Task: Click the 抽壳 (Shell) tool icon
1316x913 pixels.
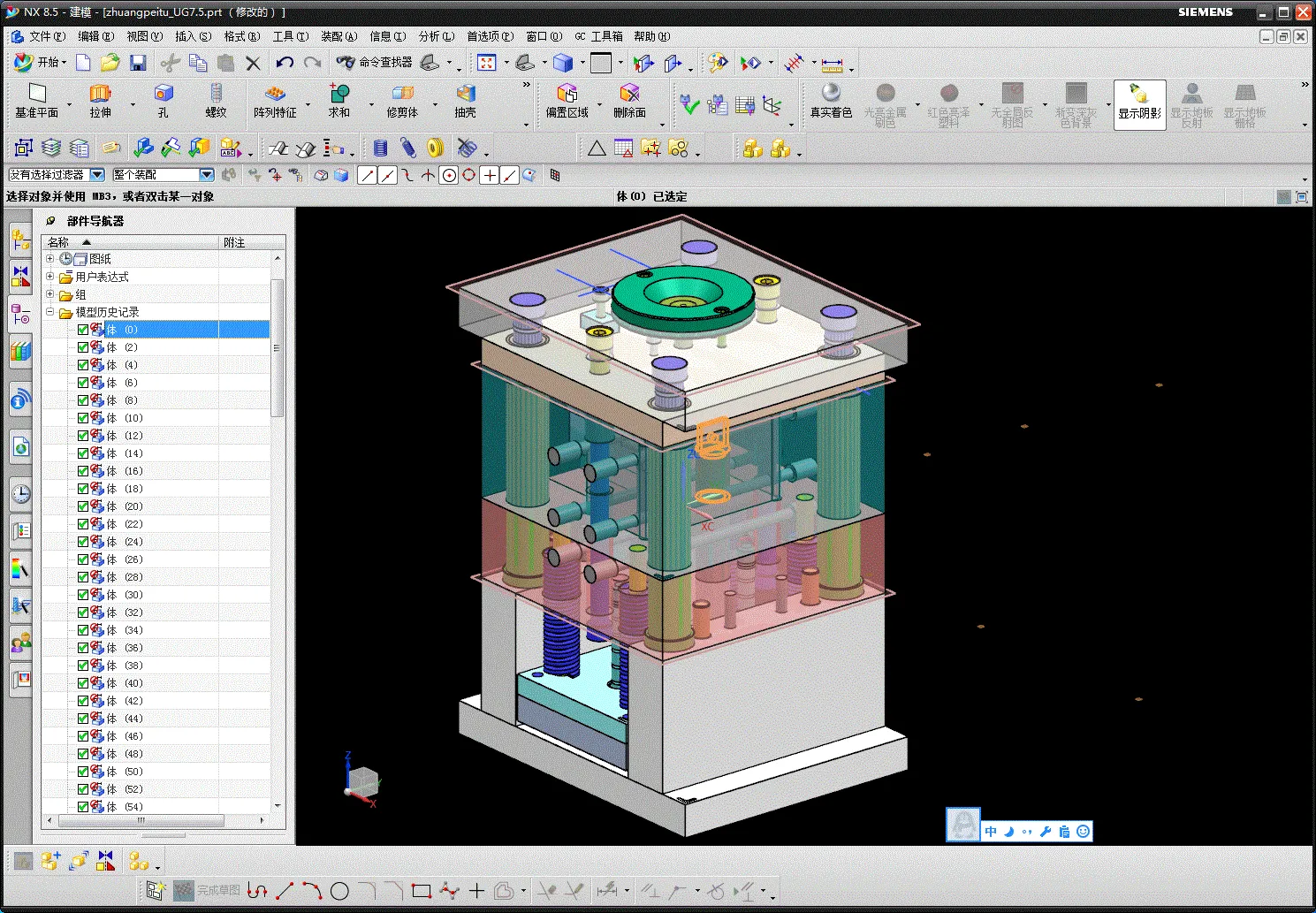Action: tap(466, 94)
